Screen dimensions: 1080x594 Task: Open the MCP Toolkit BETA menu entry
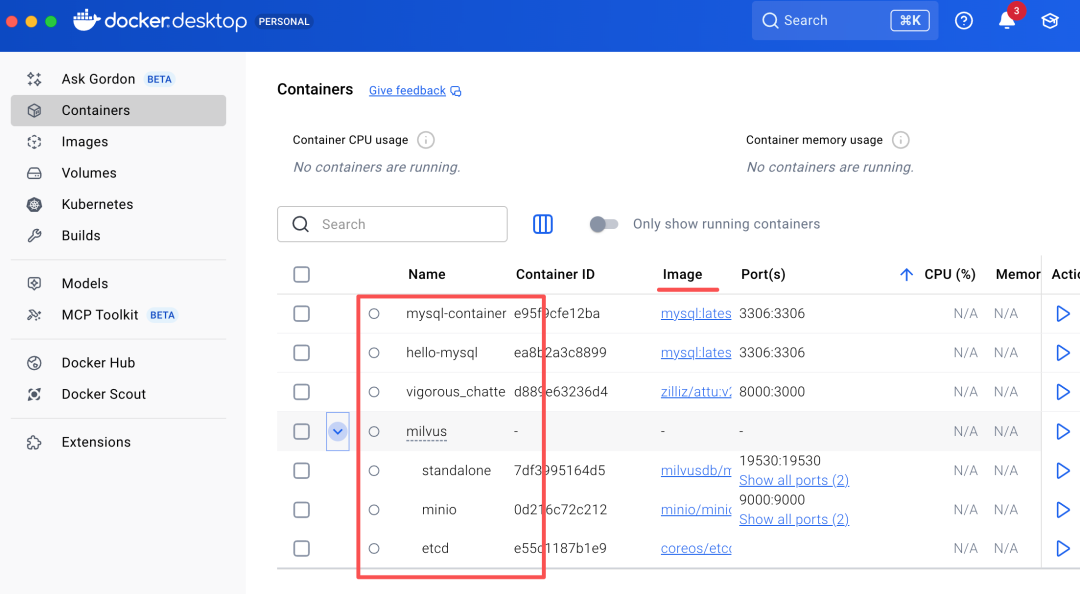click(x=118, y=315)
